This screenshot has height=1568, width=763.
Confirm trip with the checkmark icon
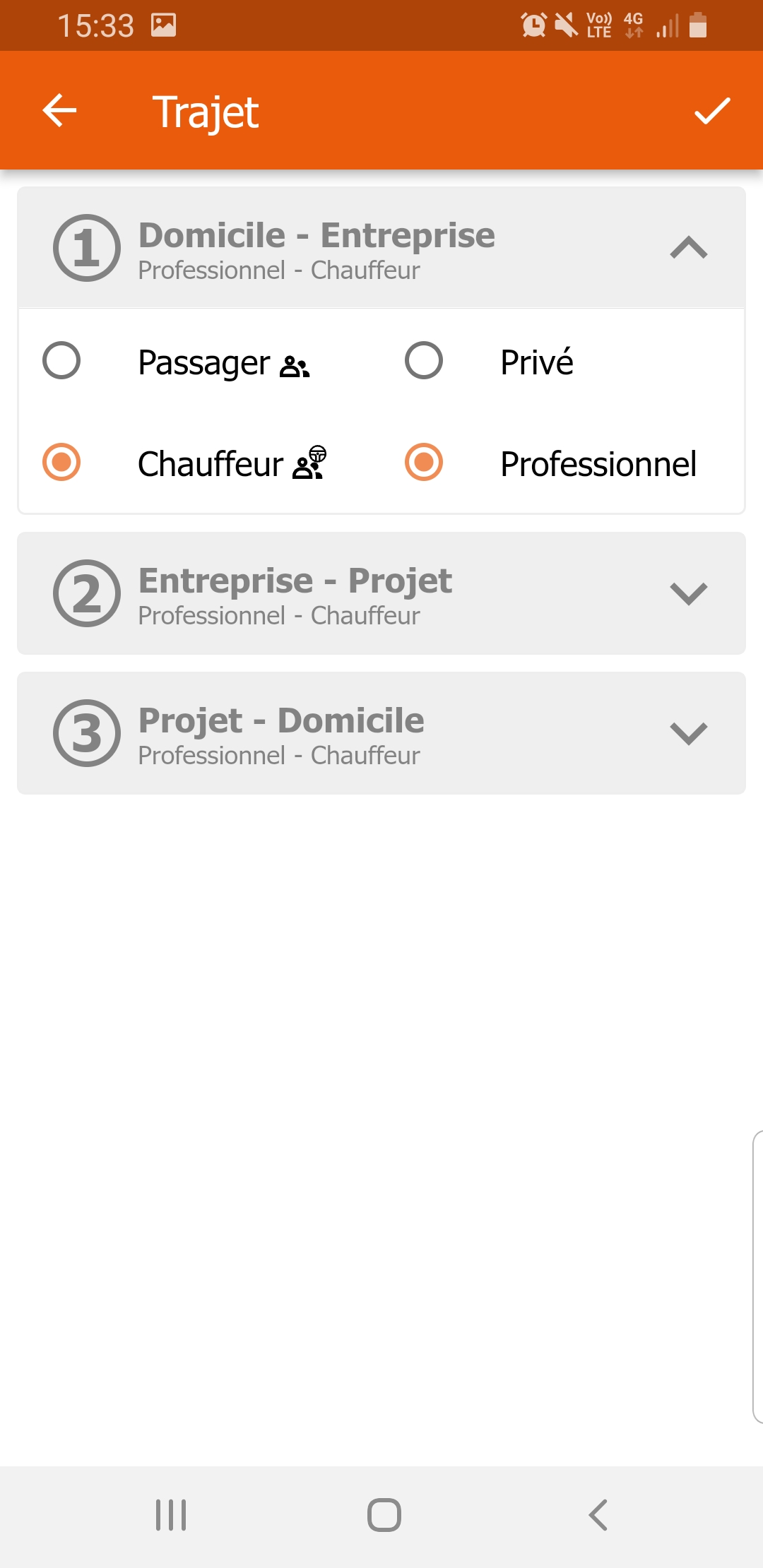711,111
